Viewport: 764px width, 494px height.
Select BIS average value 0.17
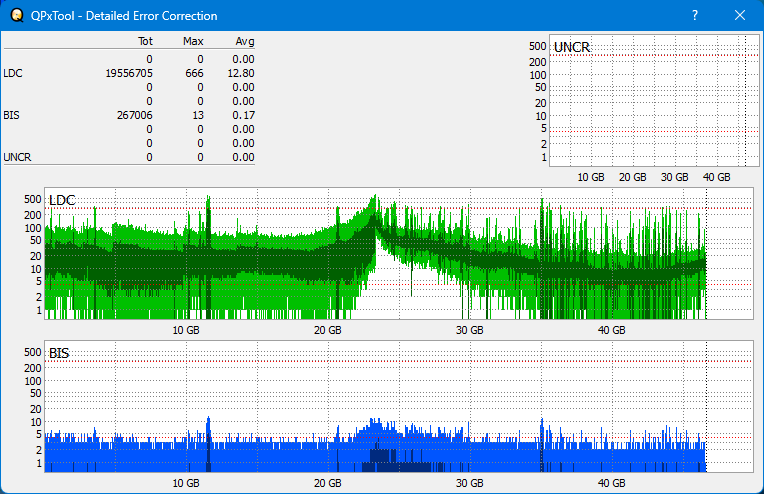(243, 115)
